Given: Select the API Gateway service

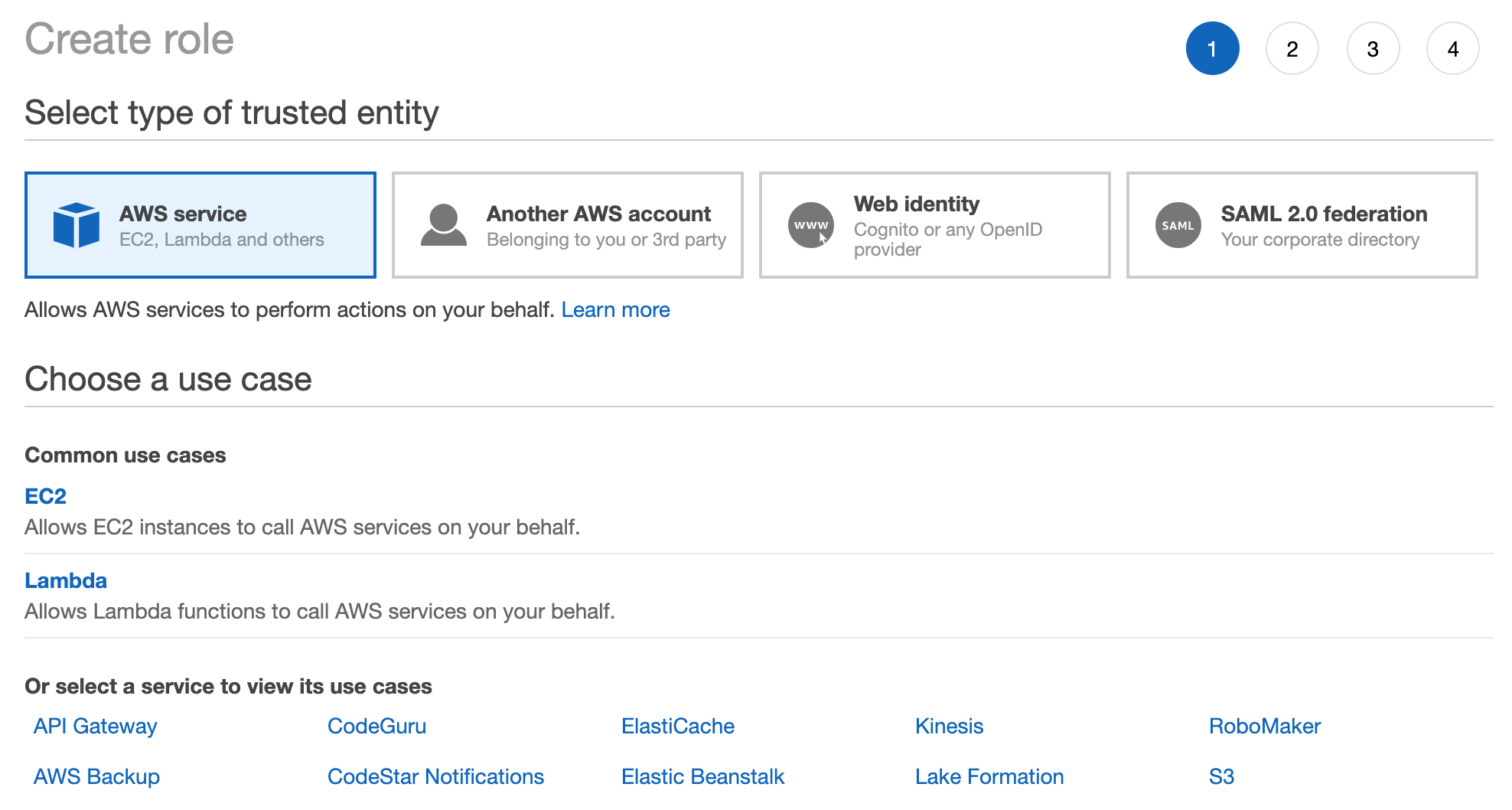Looking at the screenshot, I should coord(96,726).
